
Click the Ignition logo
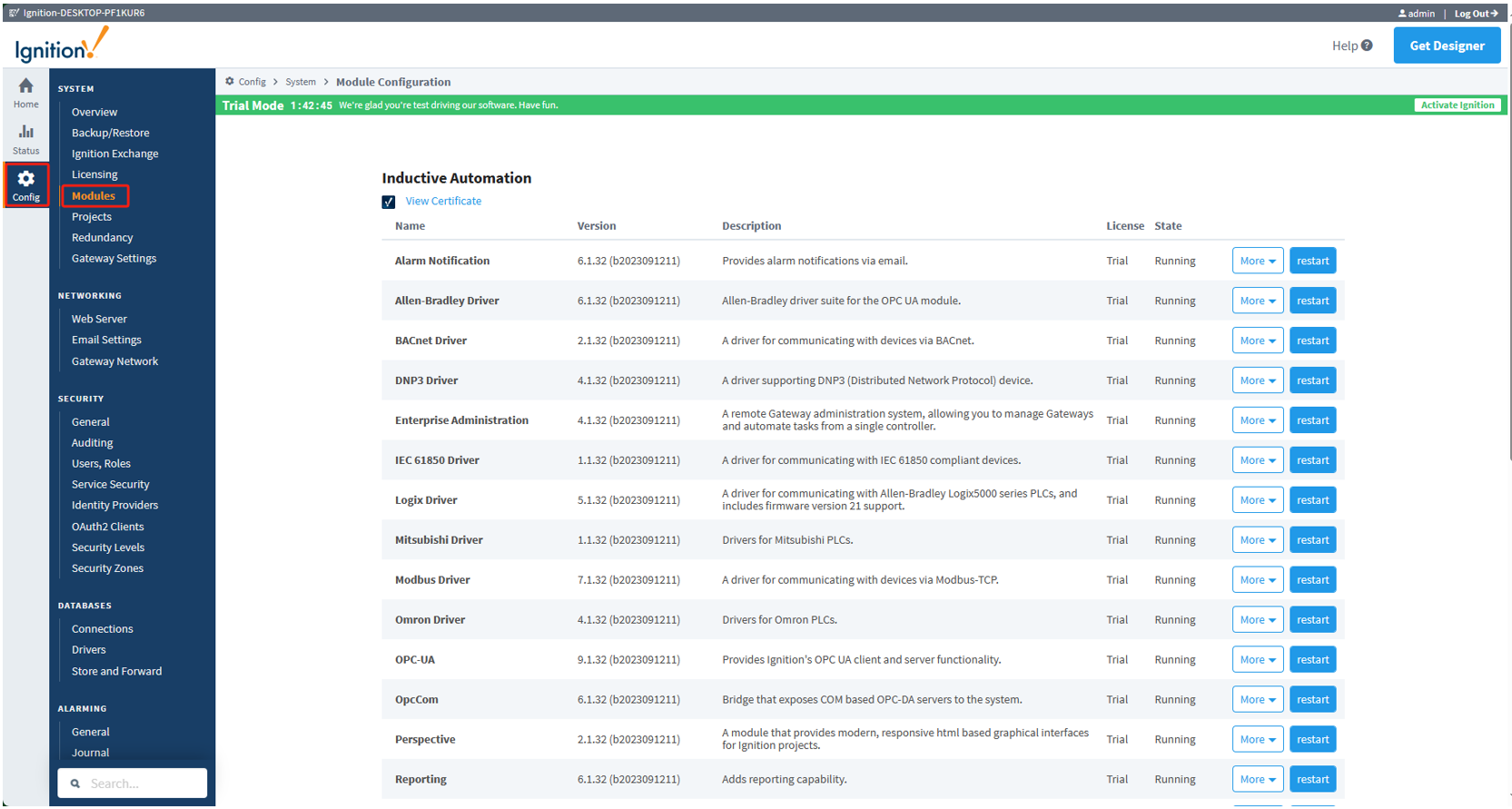(x=62, y=45)
